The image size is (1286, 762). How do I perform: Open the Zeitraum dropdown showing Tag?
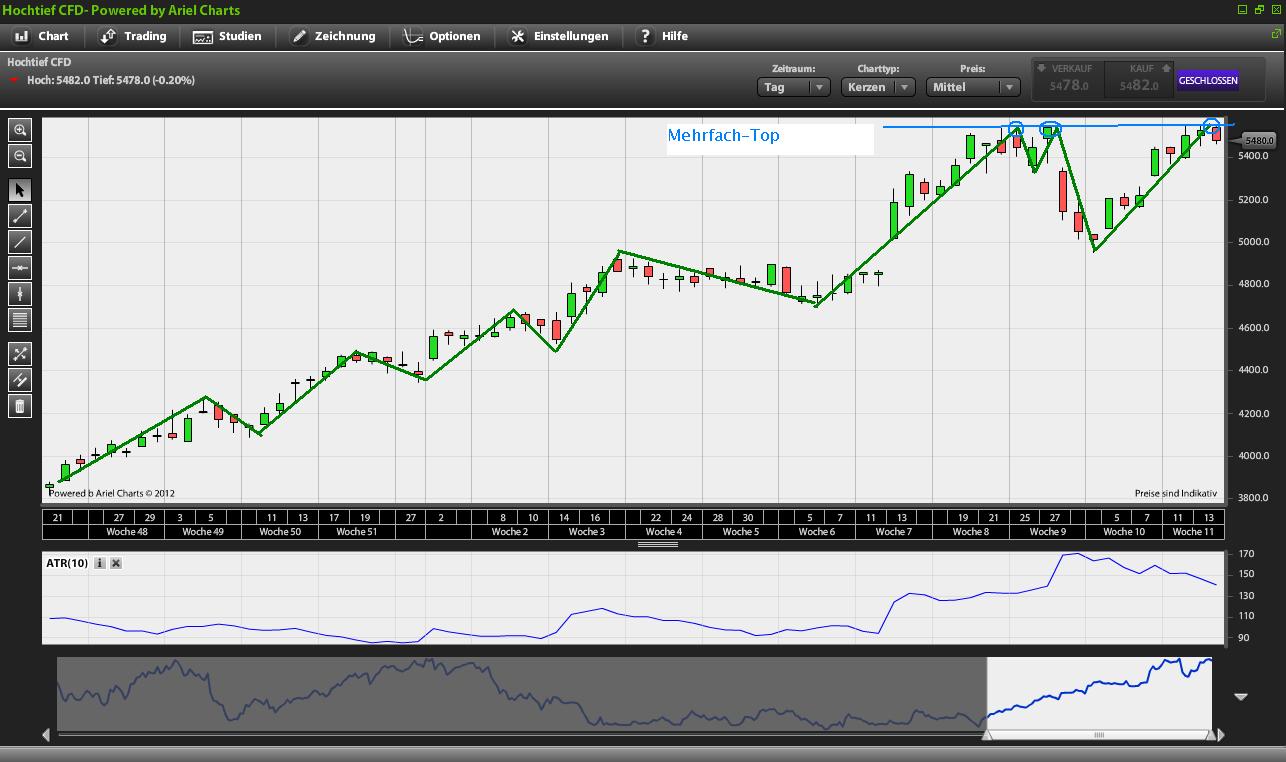coord(793,87)
